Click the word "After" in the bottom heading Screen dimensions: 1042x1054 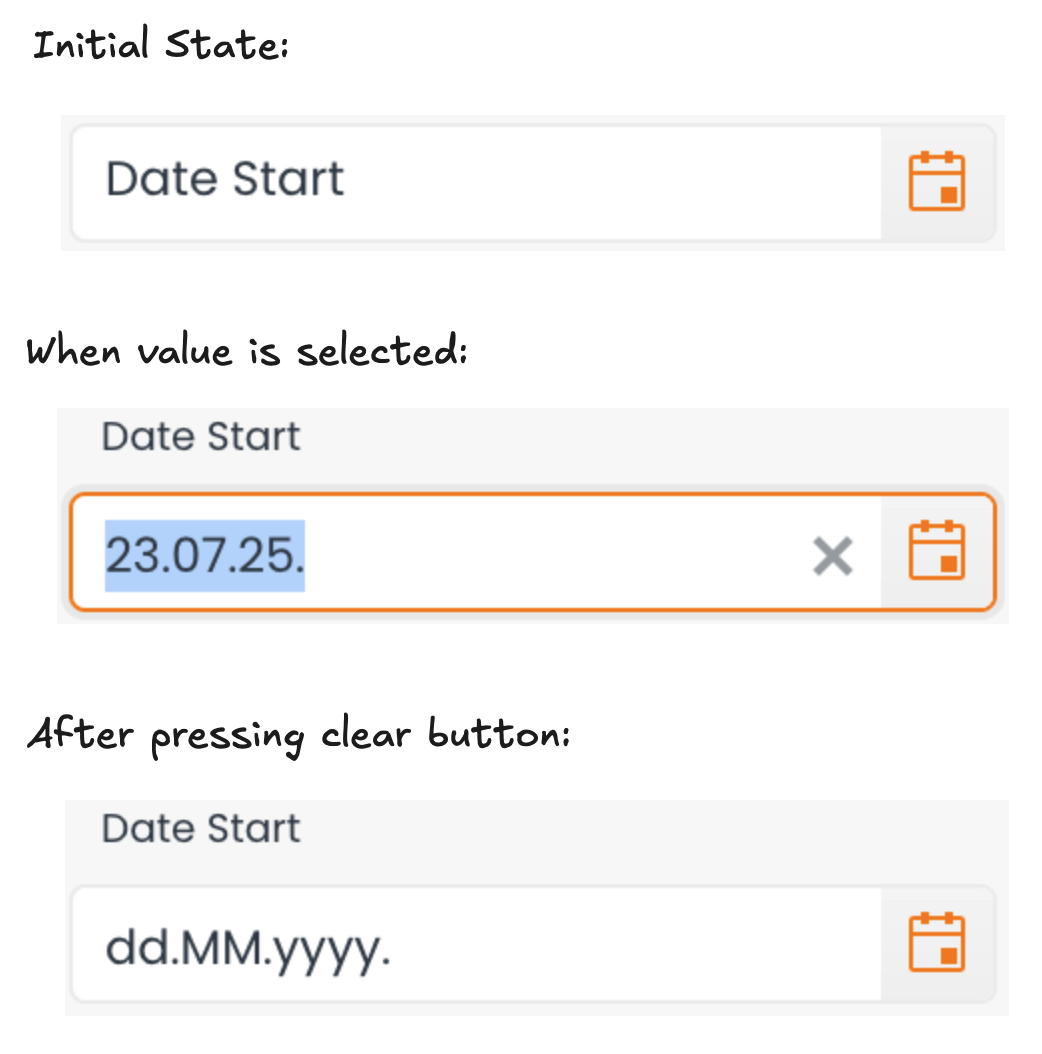point(80,736)
